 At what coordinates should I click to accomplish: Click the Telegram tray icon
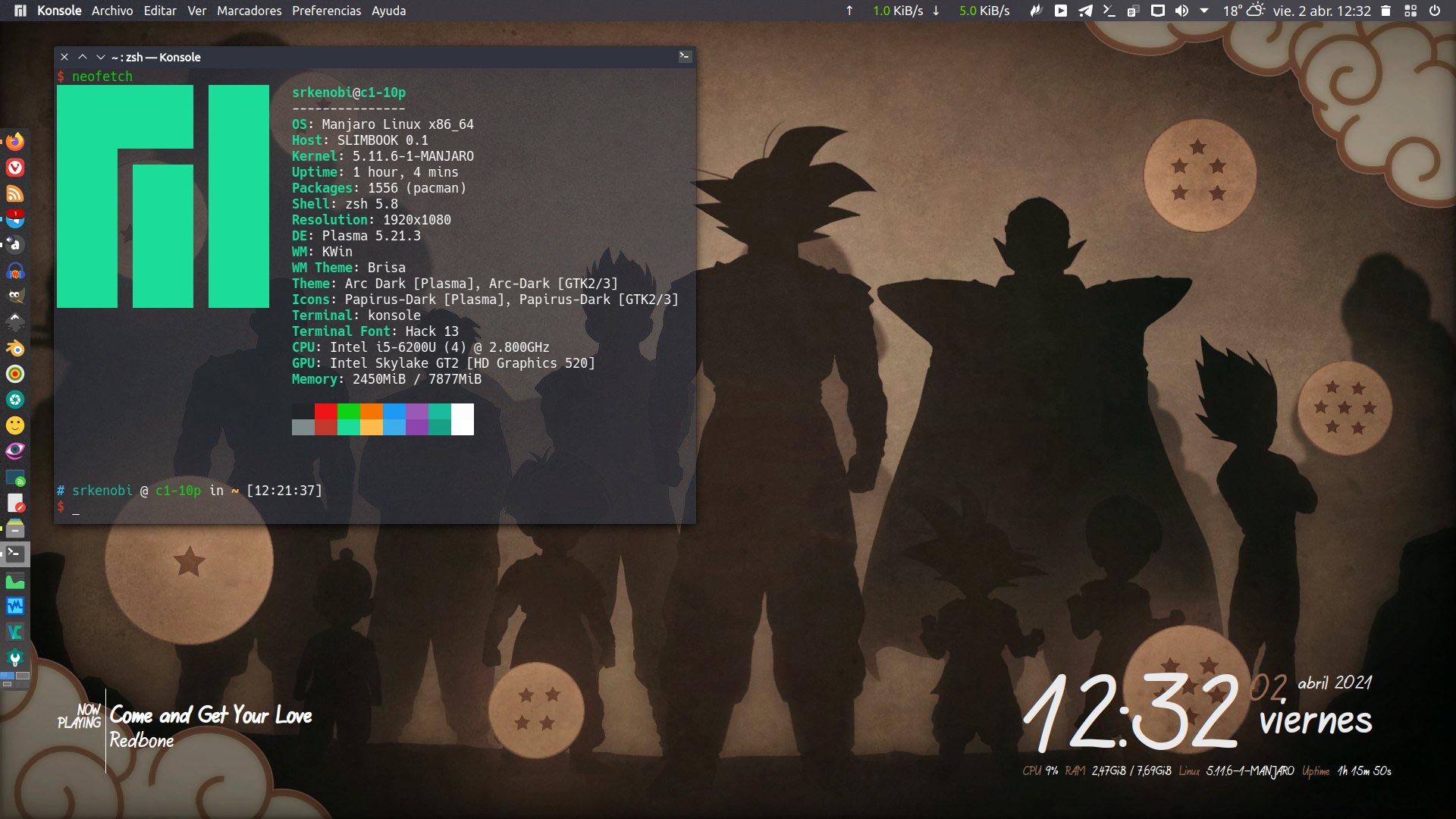[x=1085, y=11]
